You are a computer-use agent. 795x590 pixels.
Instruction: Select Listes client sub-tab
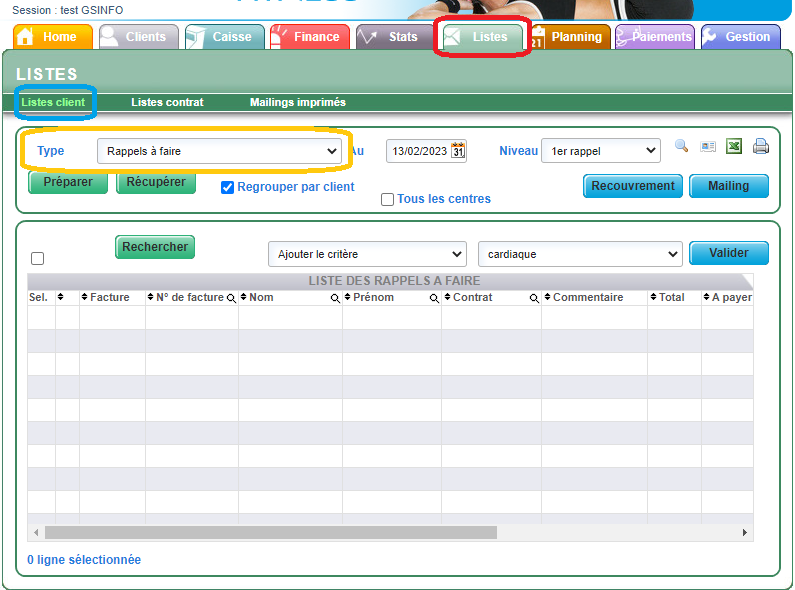click(53, 102)
